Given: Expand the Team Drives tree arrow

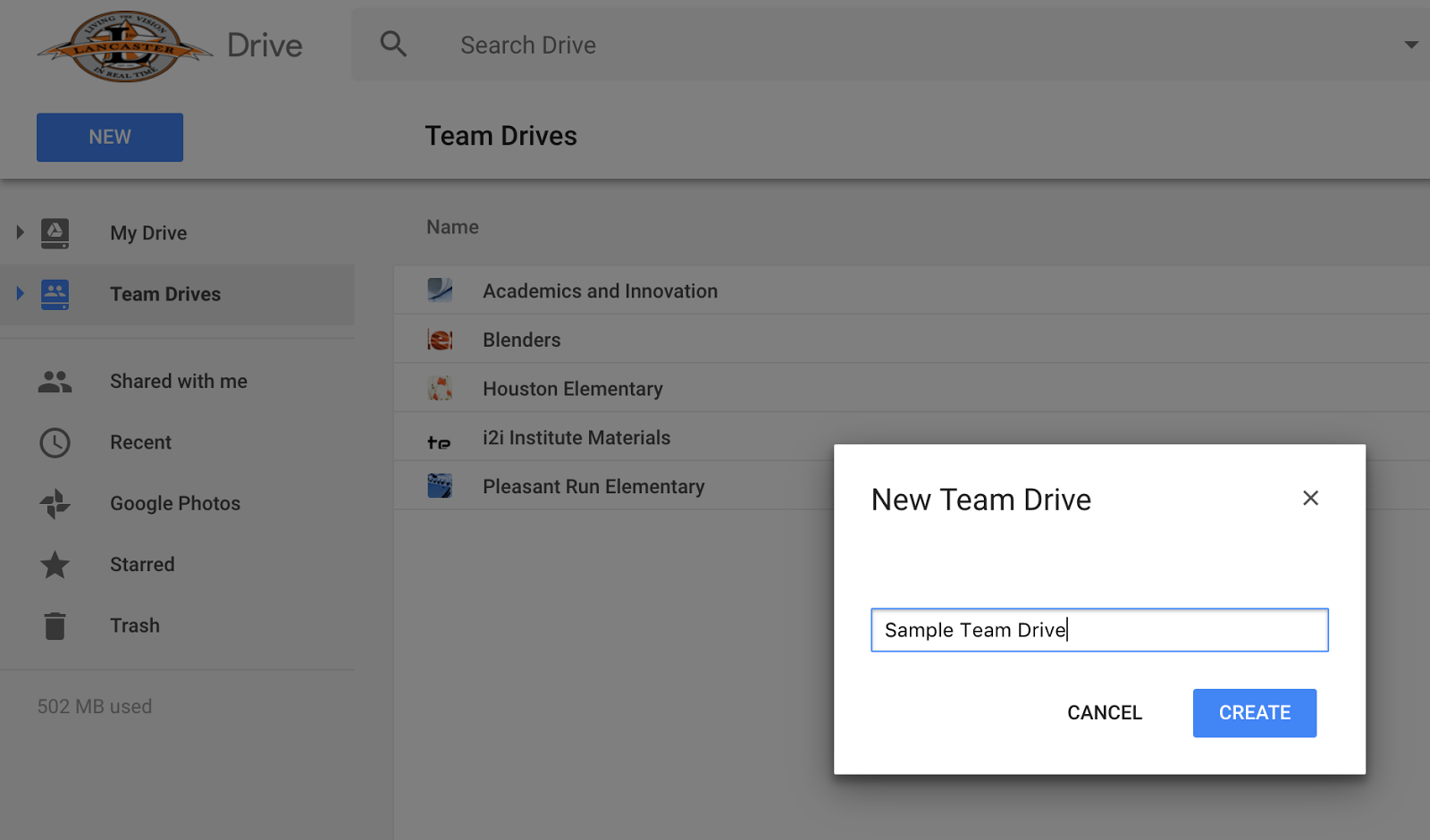Looking at the screenshot, I should (x=20, y=293).
